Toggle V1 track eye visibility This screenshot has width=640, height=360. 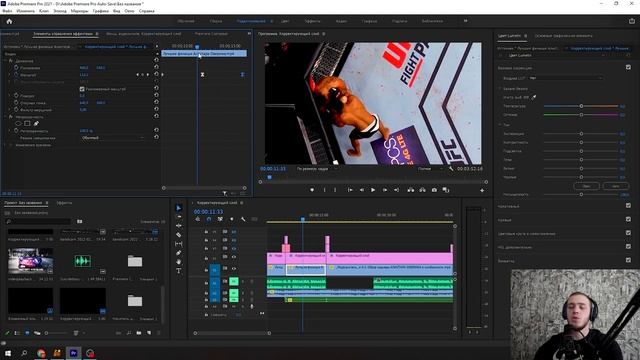(234, 269)
